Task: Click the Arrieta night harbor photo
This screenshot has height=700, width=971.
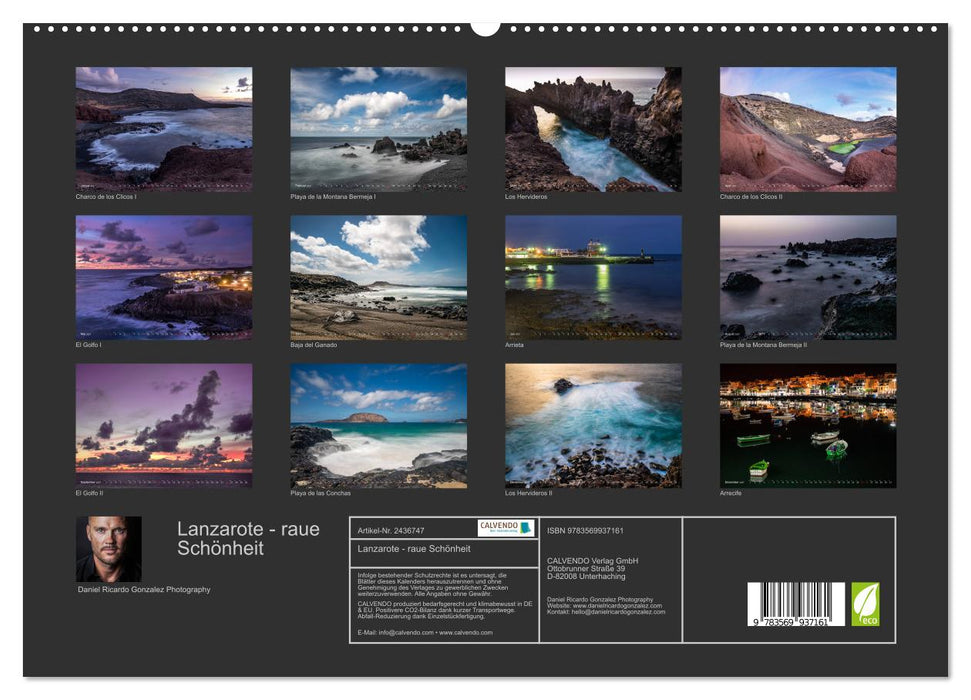Action: click(x=593, y=278)
